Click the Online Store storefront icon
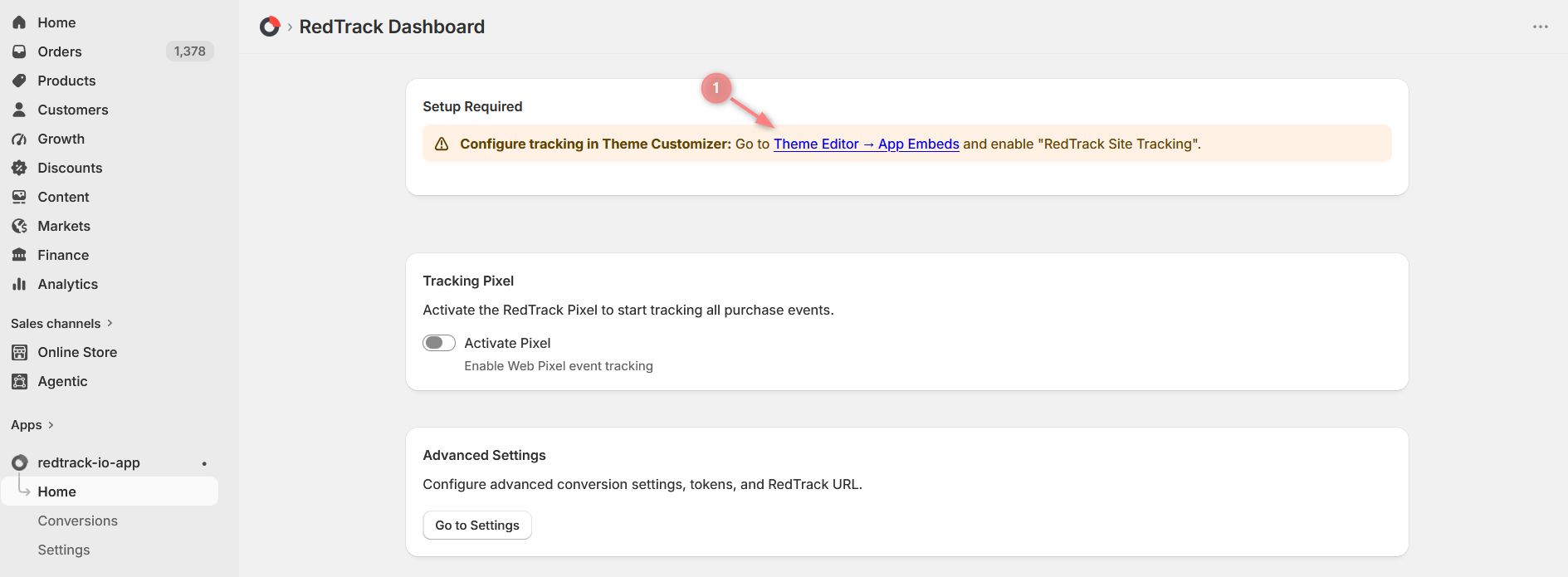 pyautogui.click(x=19, y=352)
